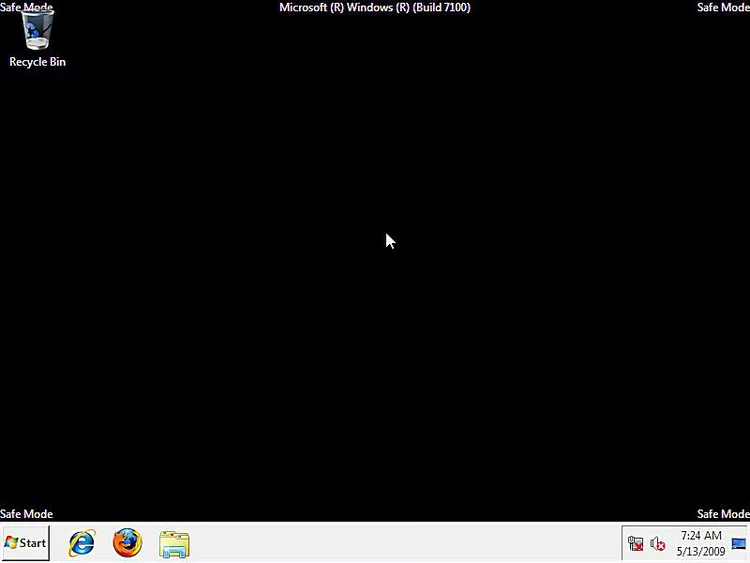Click Safe Mode label above Start button

[26, 514]
